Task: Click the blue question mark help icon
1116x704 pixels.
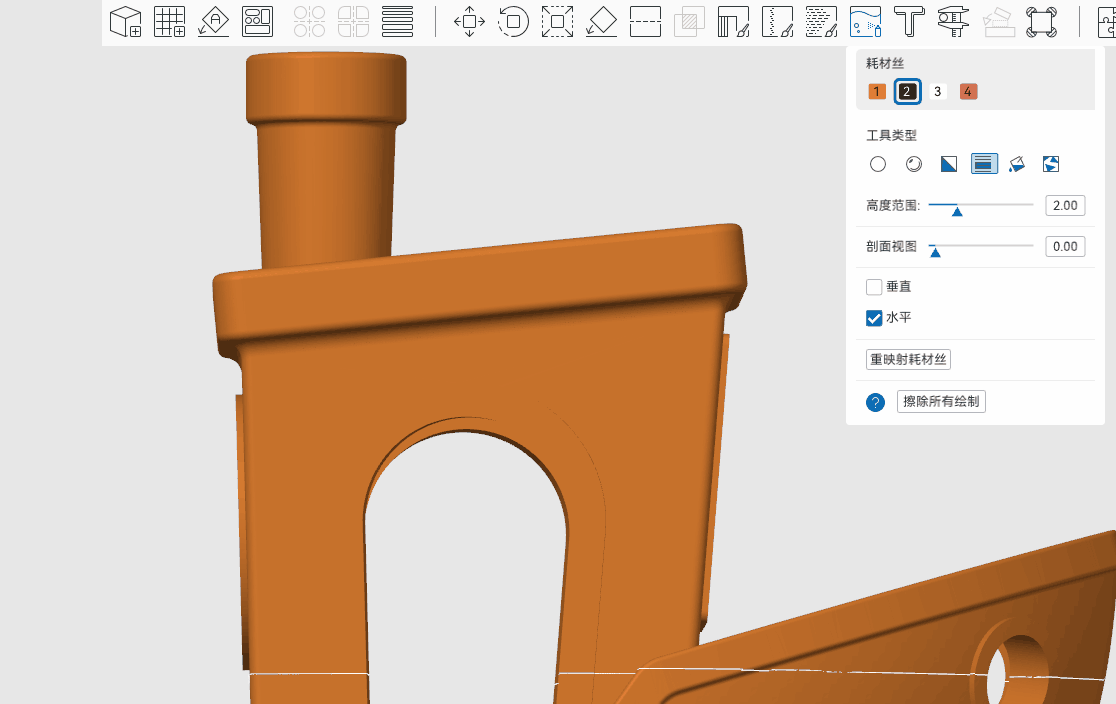Action: click(875, 402)
